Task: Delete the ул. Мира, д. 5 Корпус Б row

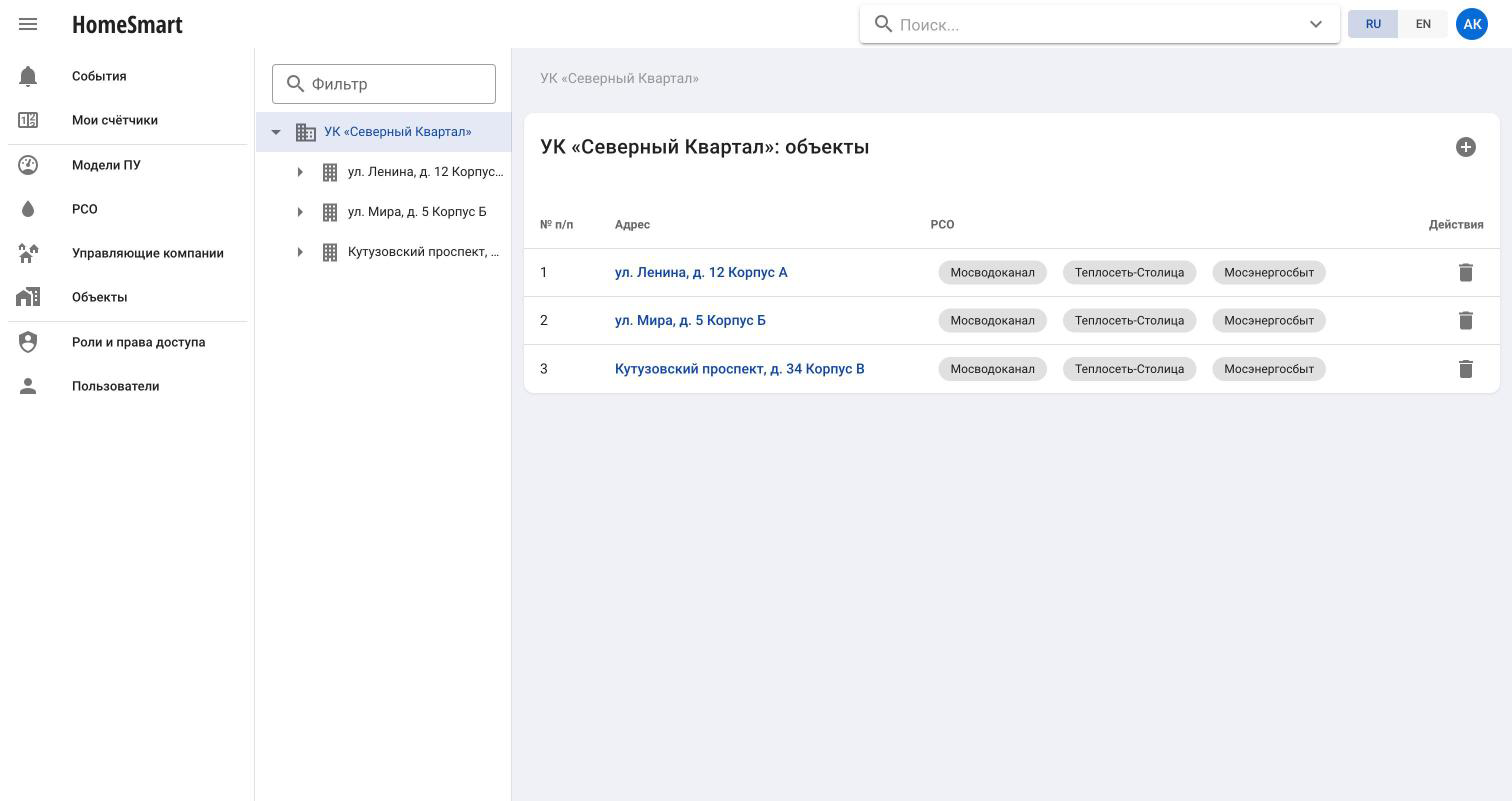Action: coord(1466,320)
